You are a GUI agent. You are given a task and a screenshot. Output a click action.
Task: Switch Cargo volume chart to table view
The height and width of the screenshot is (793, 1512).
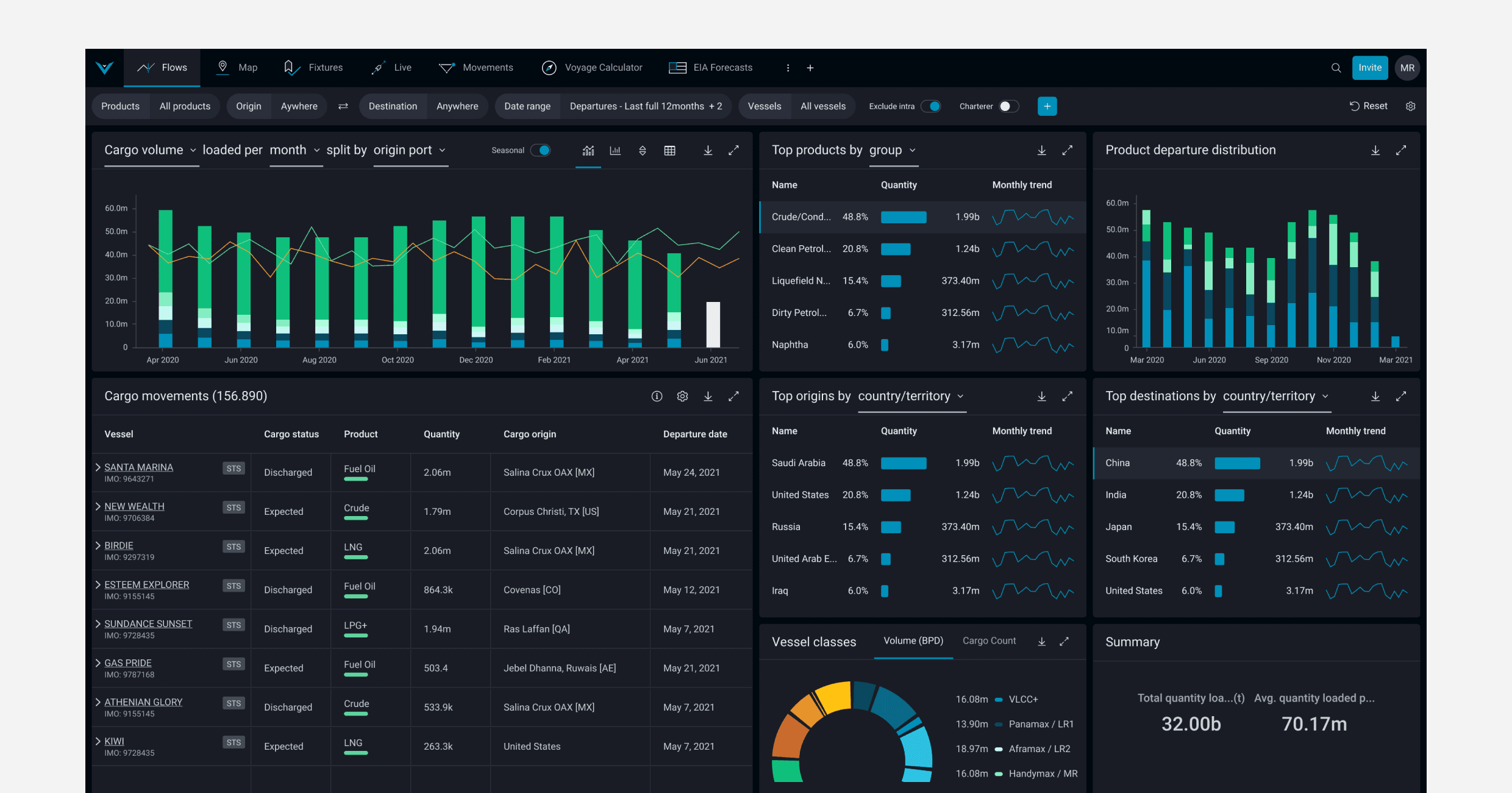point(669,151)
